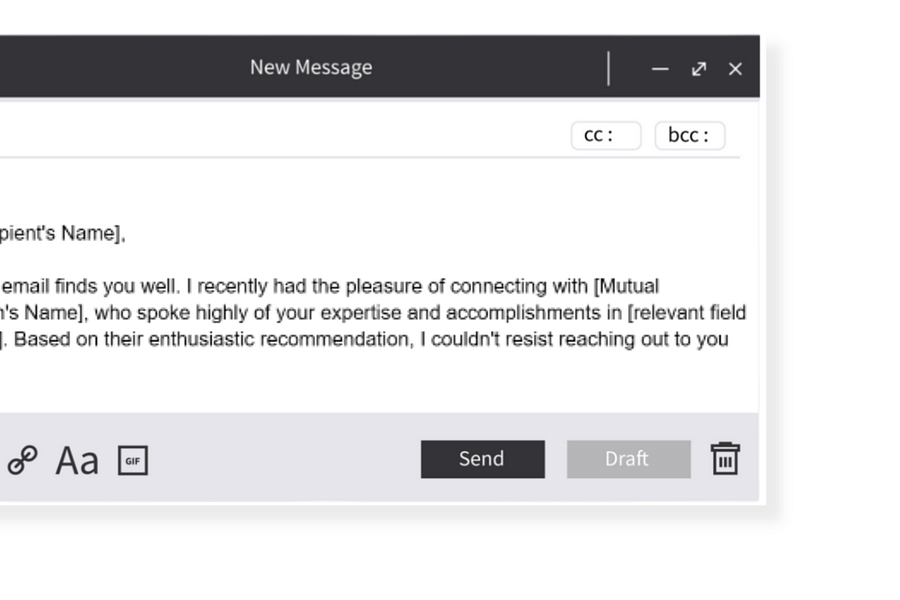Open text formatting options via the Aa icon
This screenshot has height=600, width=900.
[x=76, y=460]
